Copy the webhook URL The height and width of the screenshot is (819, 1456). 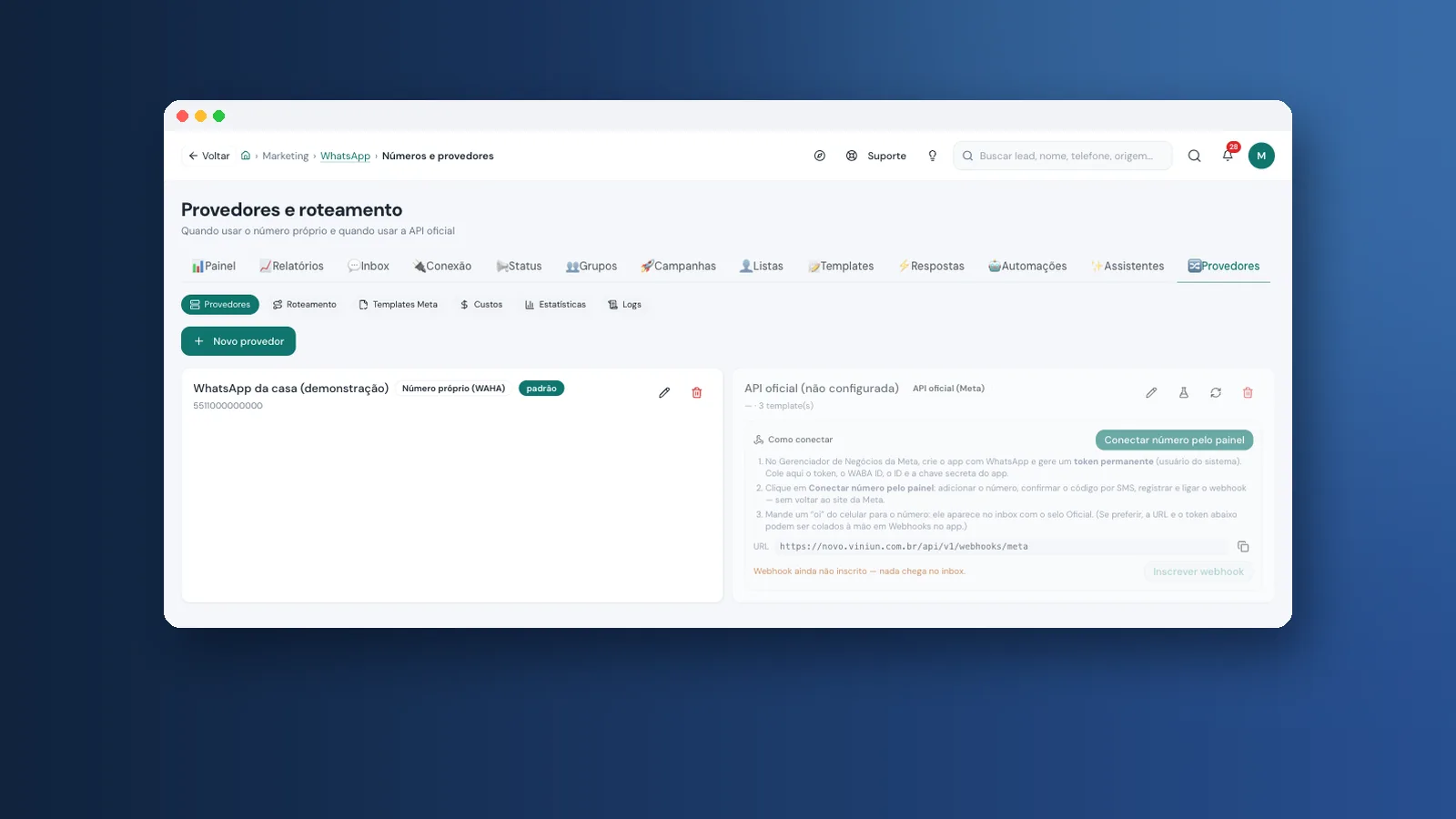point(1243,546)
